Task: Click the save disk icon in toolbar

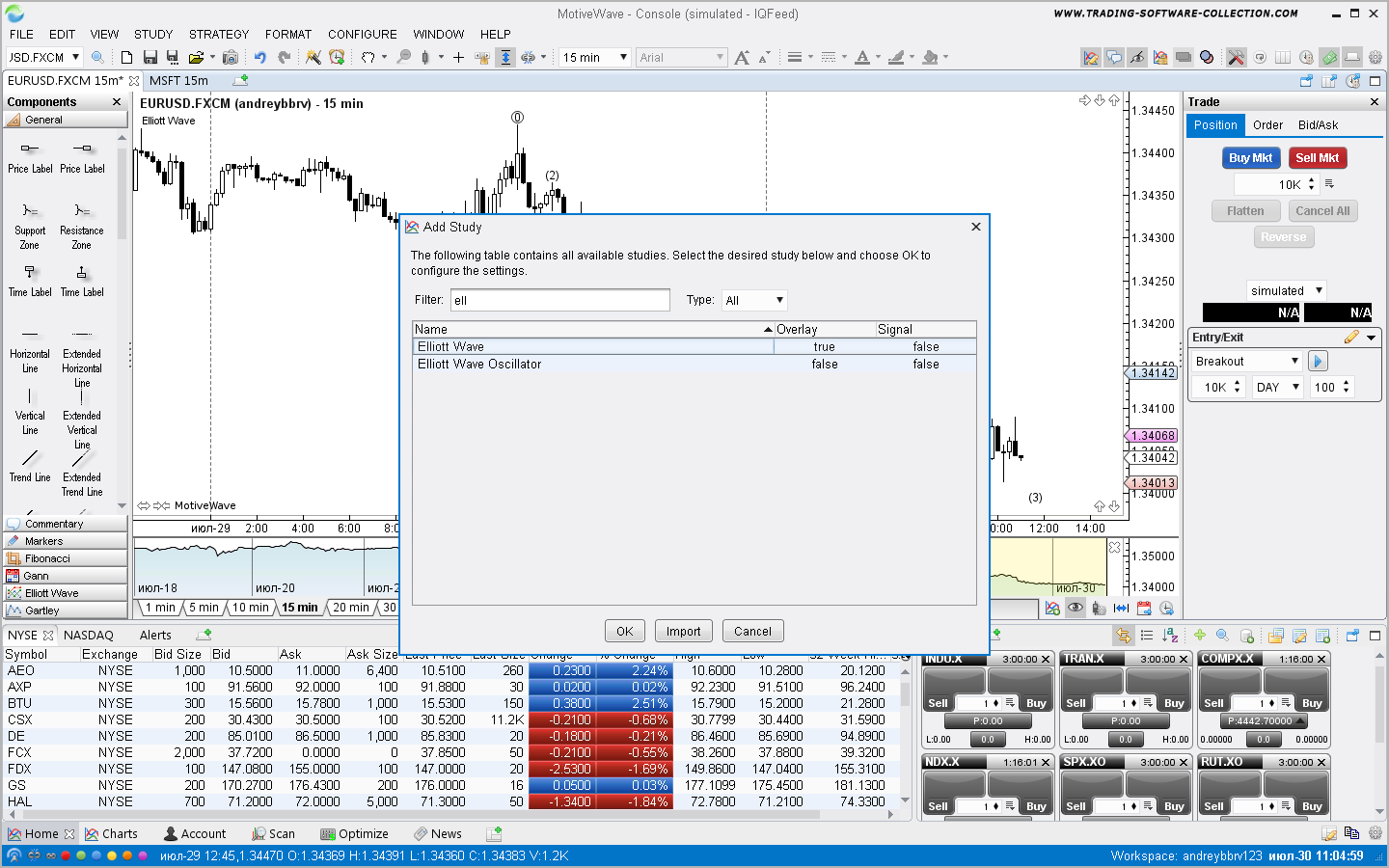Action: pos(150,58)
